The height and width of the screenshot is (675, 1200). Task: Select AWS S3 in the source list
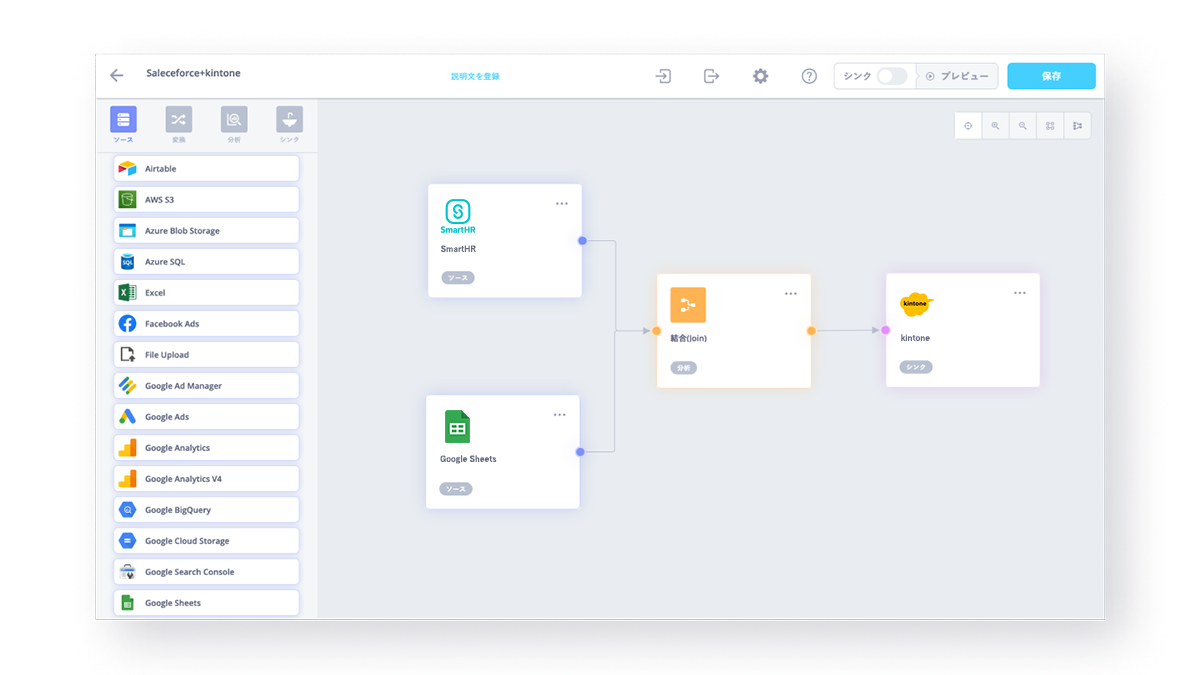[x=206, y=199]
